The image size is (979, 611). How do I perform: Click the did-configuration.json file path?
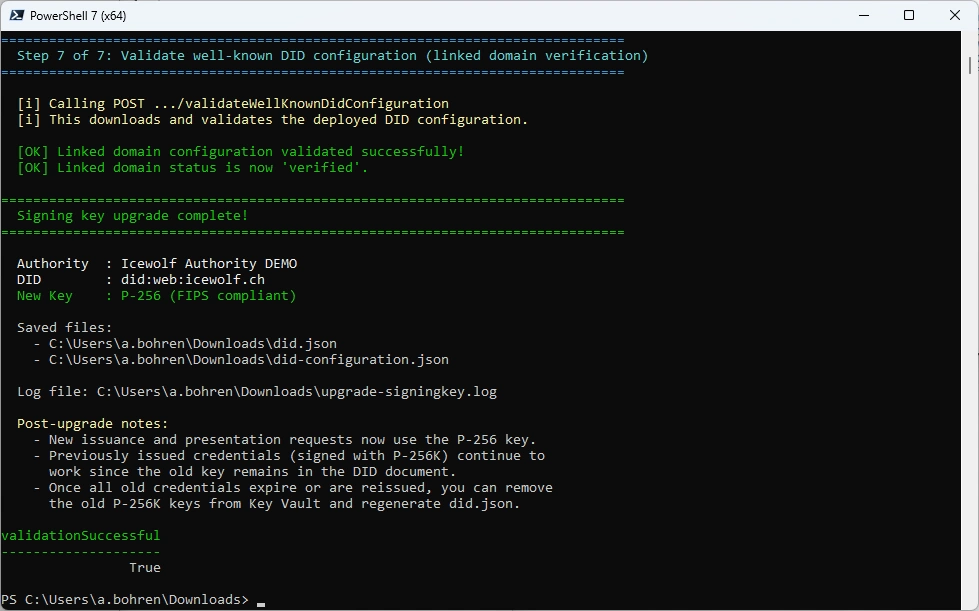click(248, 359)
